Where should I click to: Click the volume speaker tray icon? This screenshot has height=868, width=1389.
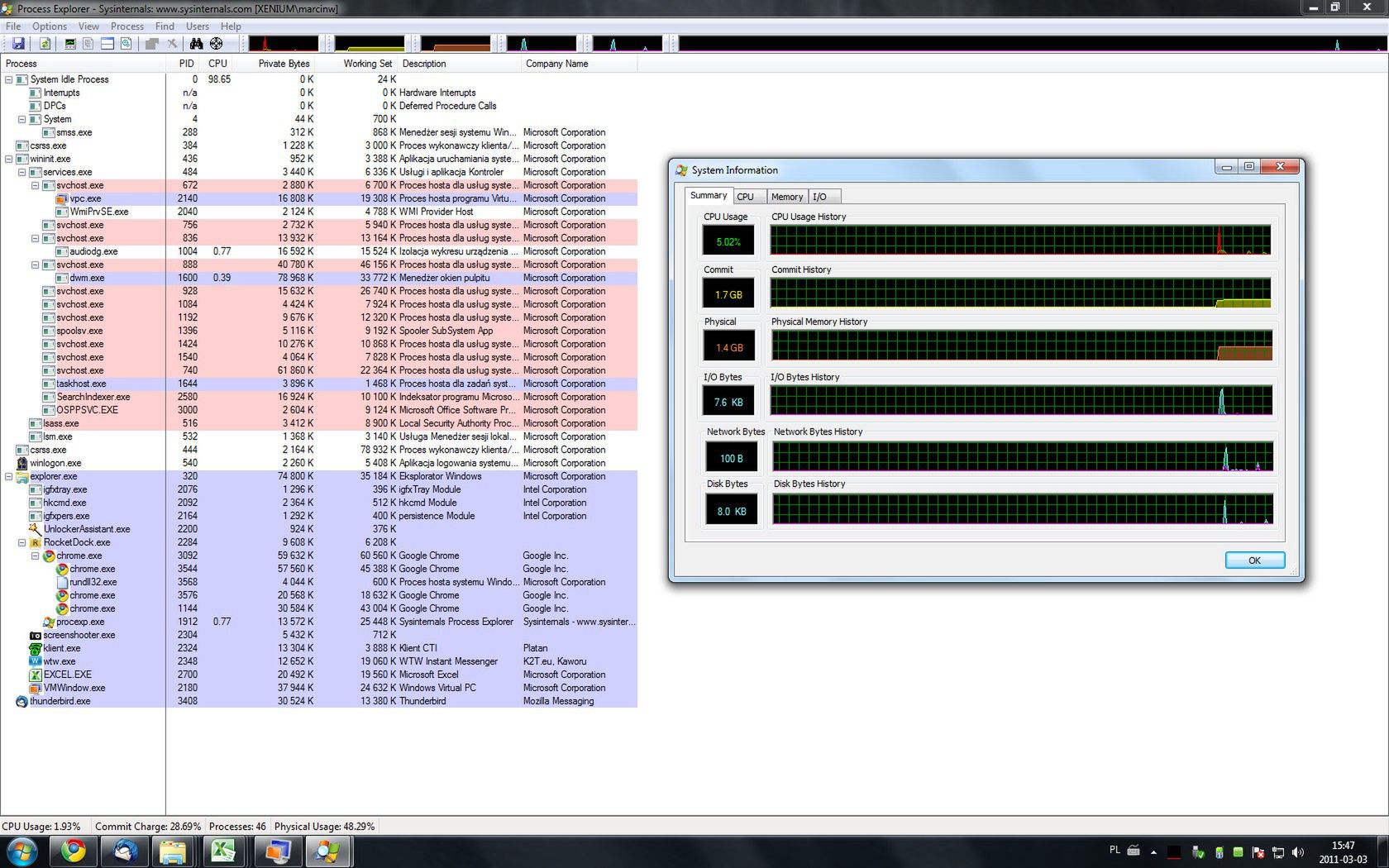[1297, 851]
